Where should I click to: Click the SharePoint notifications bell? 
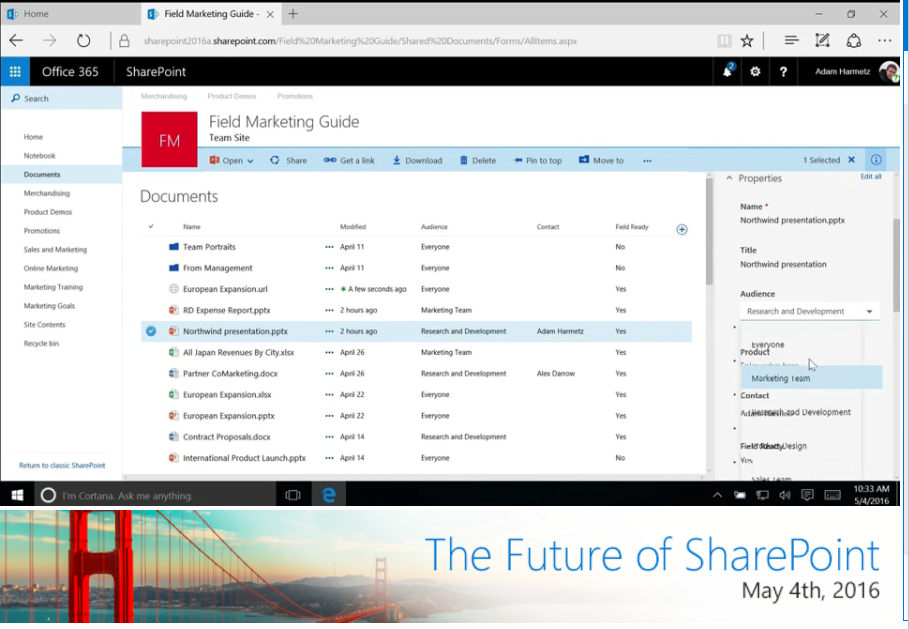coord(726,71)
